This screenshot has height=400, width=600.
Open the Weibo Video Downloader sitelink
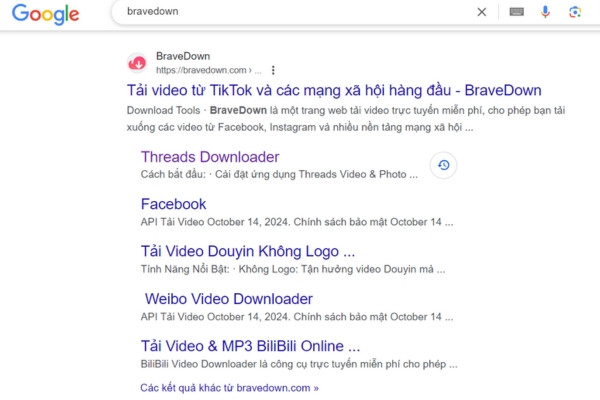[x=228, y=299]
